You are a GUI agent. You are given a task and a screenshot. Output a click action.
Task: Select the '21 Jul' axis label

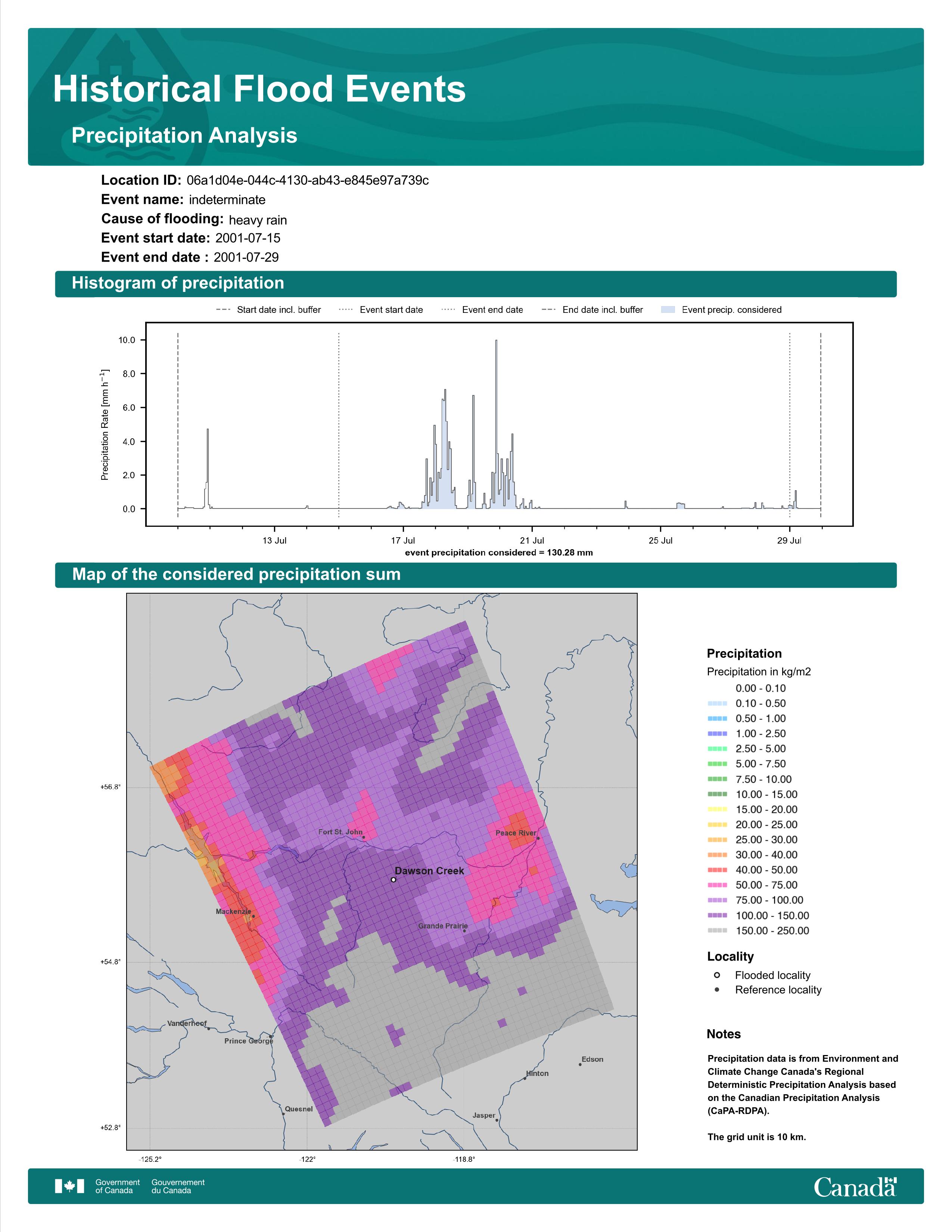pos(532,541)
